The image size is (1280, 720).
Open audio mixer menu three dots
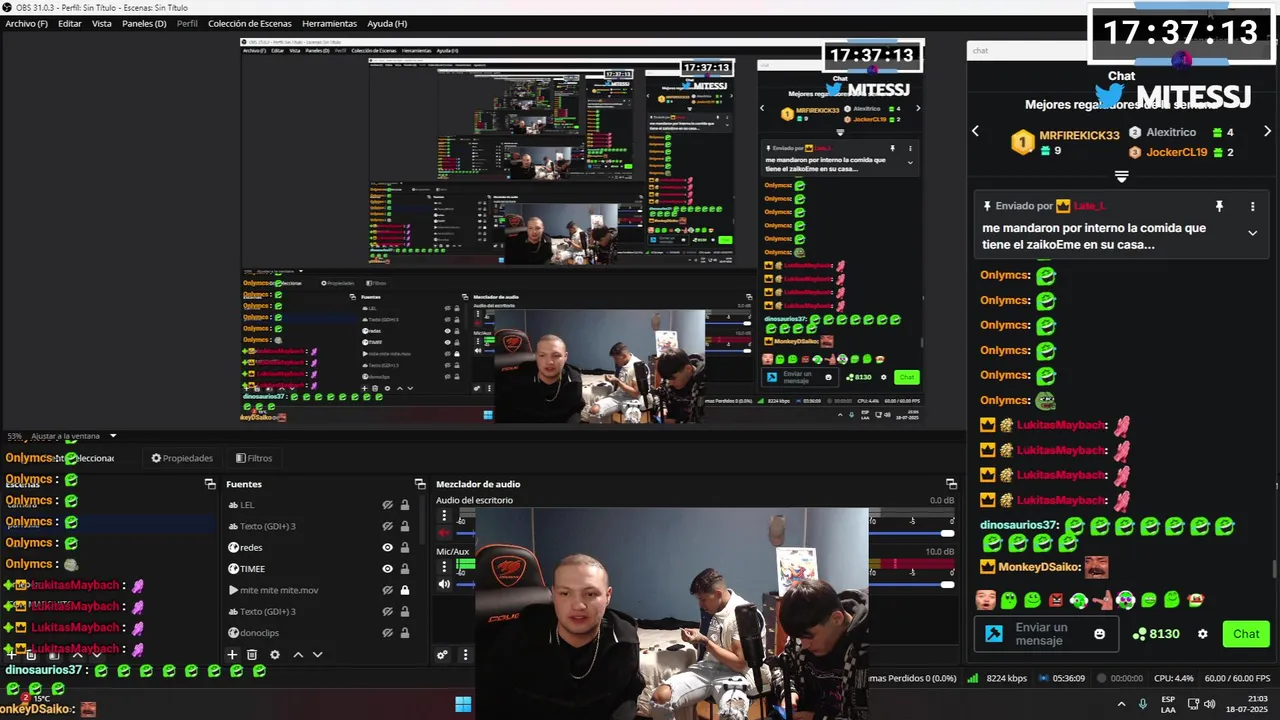click(x=465, y=655)
